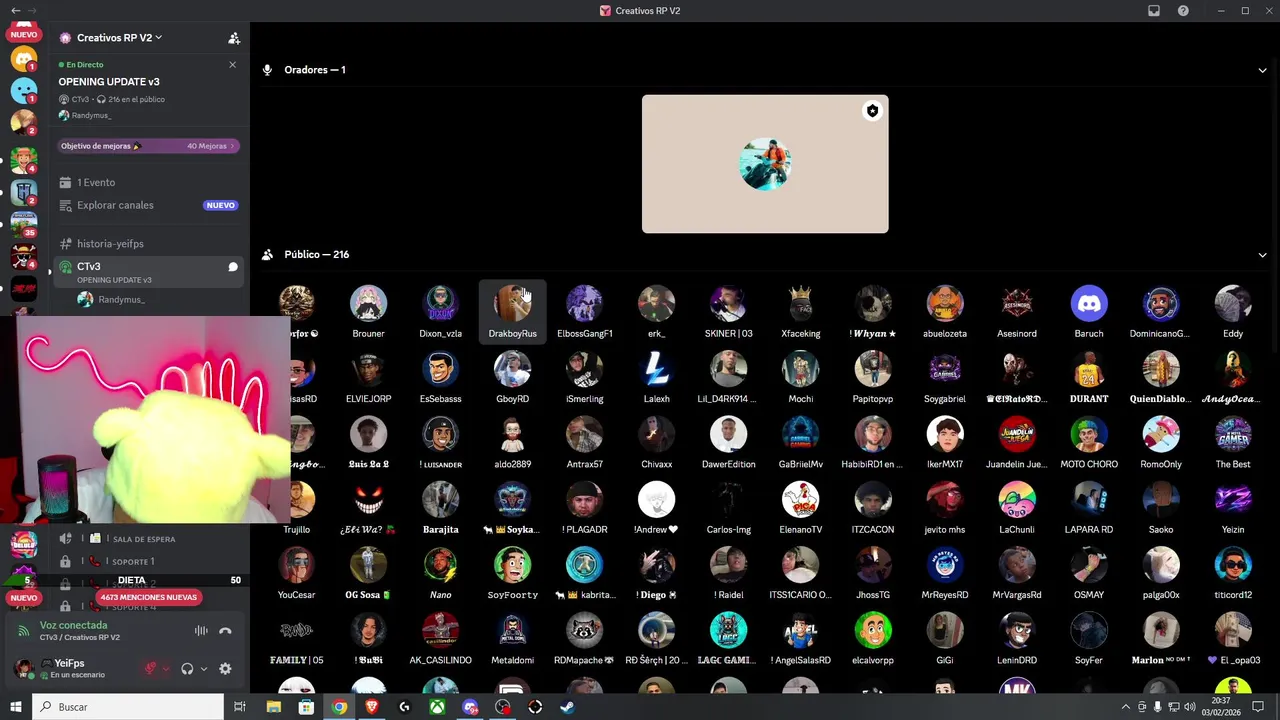Click the Dixon_vzla name label

[440, 334]
